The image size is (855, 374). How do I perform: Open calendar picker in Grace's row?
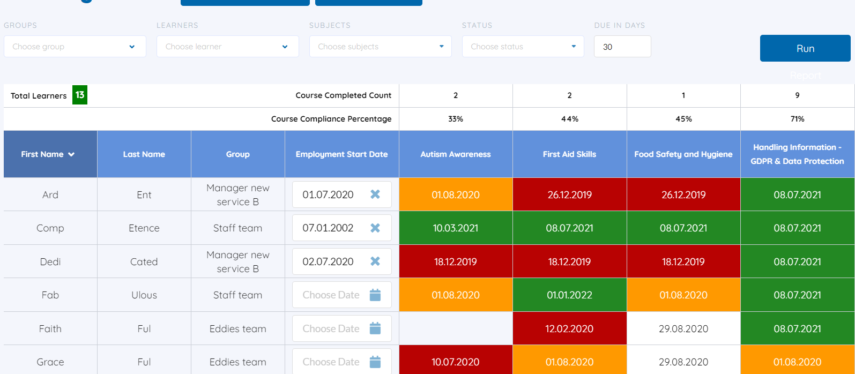pos(375,362)
